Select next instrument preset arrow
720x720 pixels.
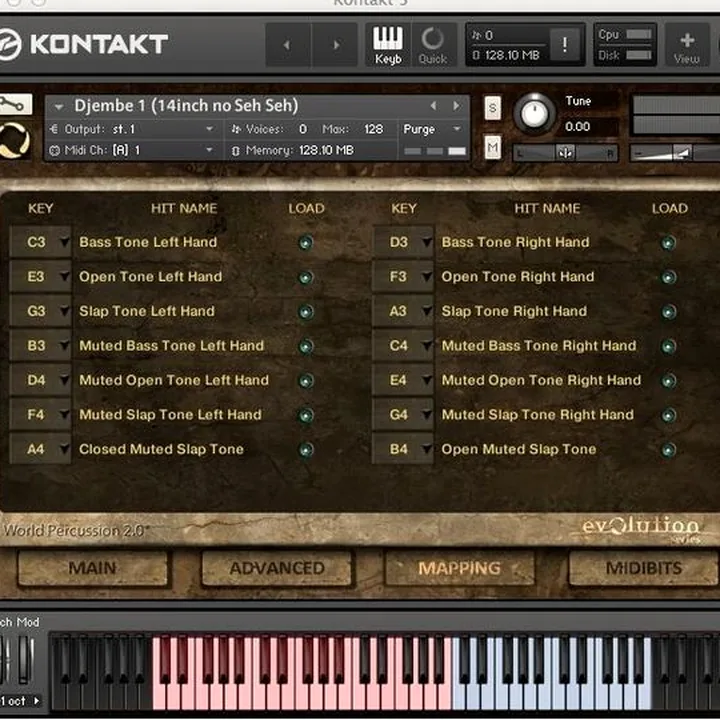tap(456, 106)
